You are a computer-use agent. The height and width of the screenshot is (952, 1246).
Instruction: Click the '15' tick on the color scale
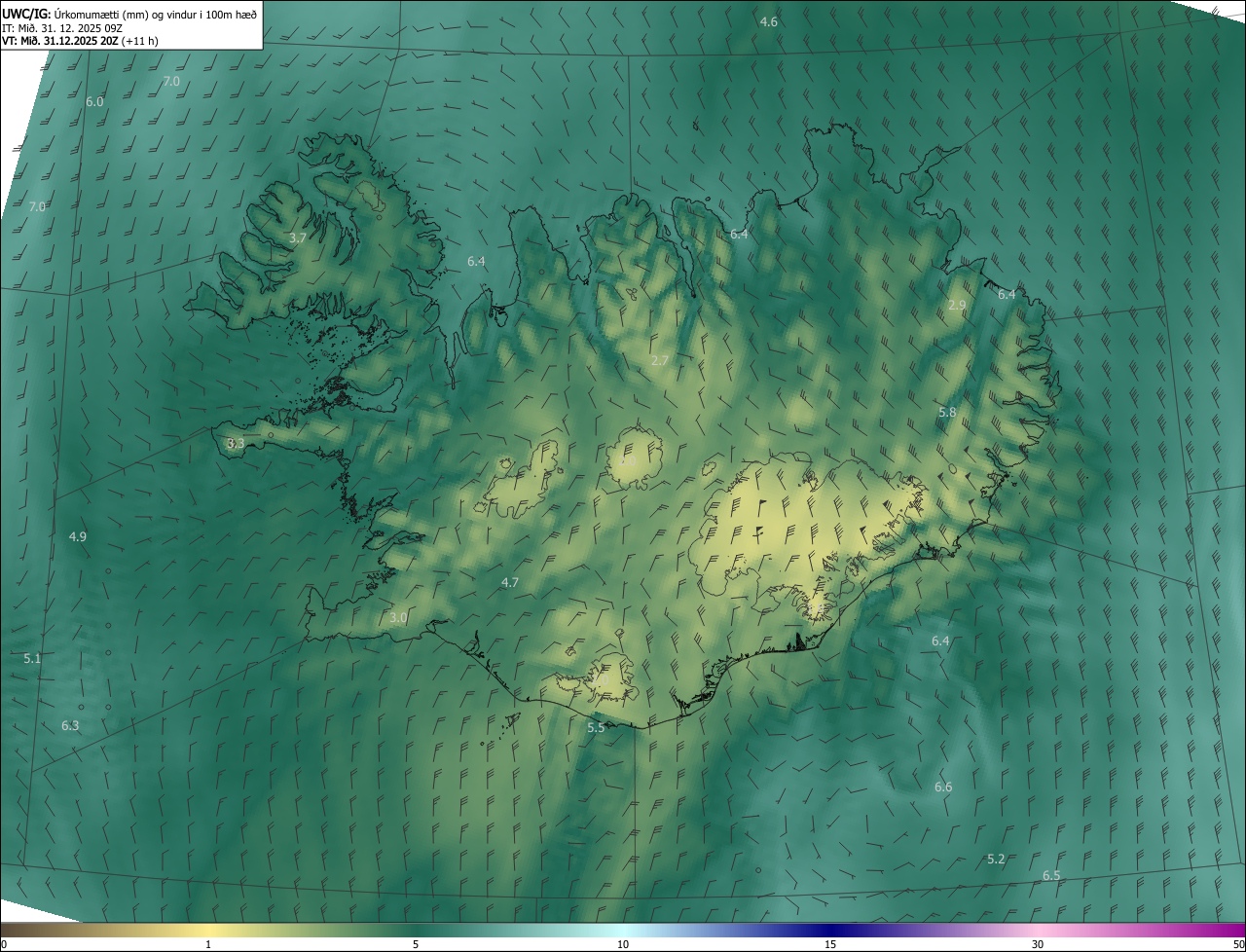830,944
